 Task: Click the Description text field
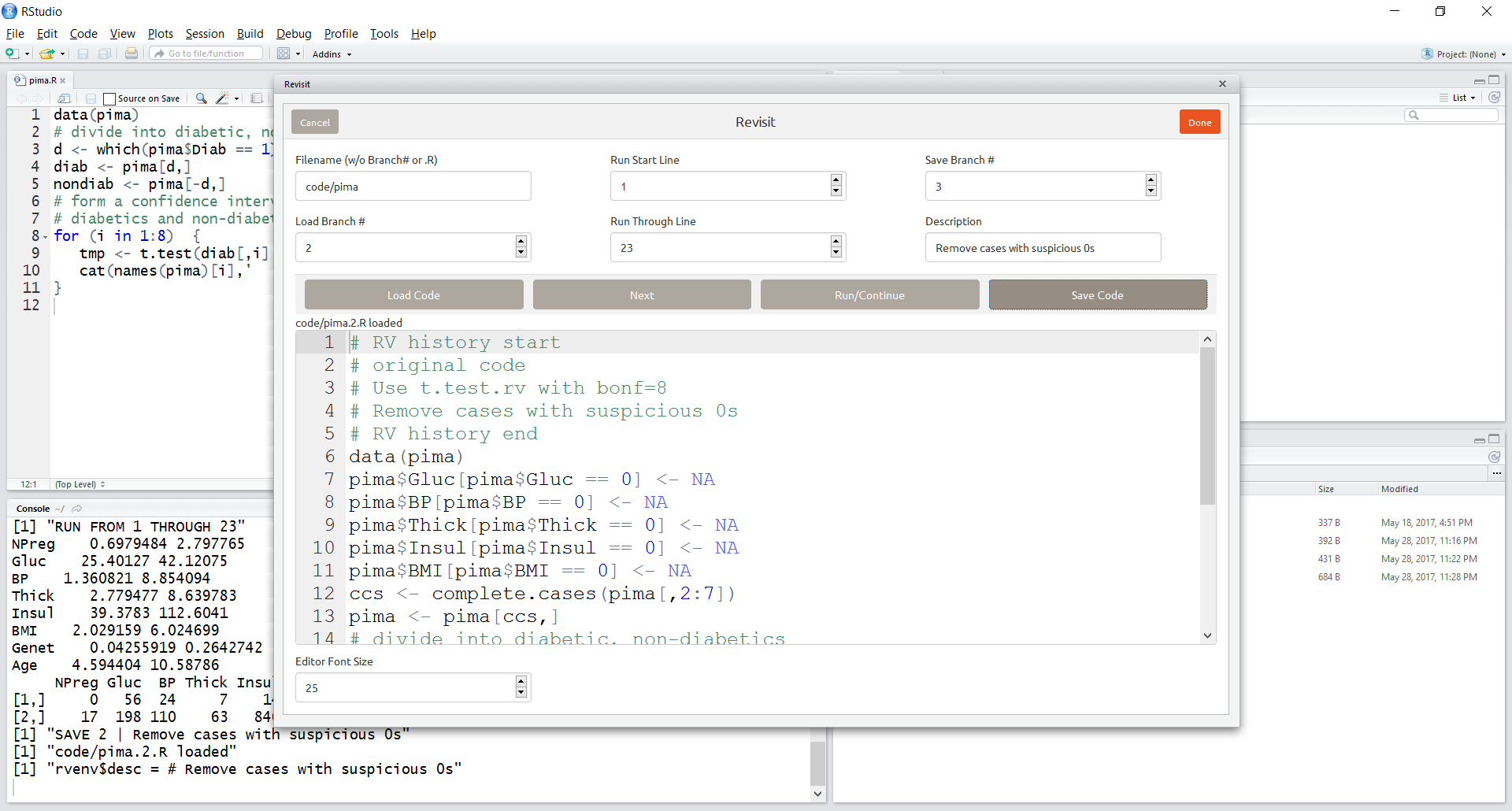point(1043,248)
